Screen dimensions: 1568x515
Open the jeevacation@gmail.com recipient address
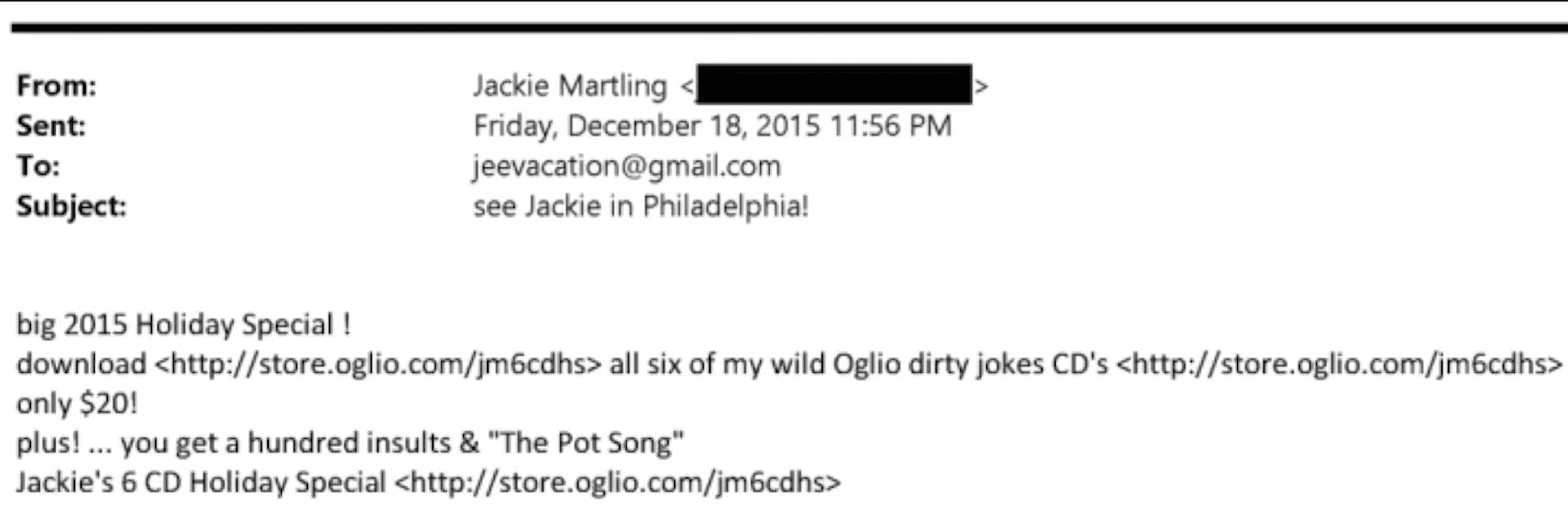point(627,166)
